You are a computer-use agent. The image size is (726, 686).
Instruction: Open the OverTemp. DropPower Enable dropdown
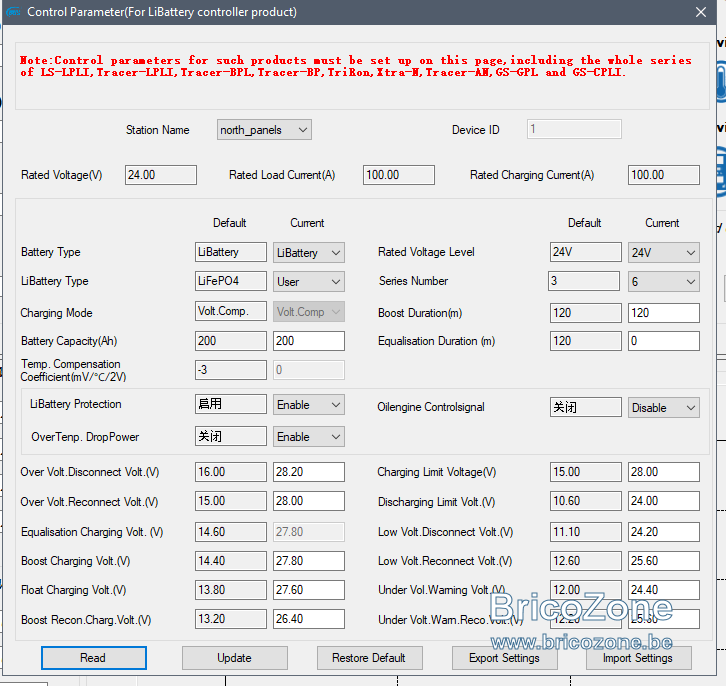point(309,437)
